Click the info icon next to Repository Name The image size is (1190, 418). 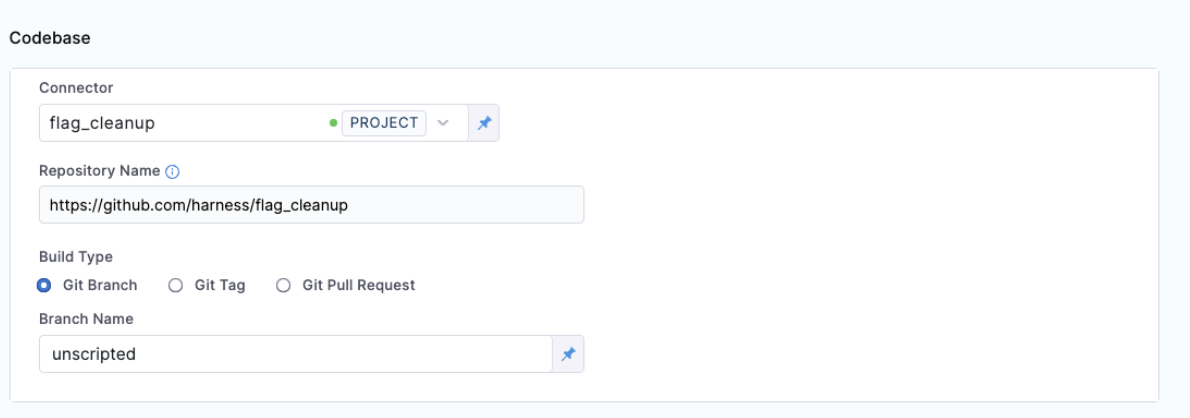(172, 172)
